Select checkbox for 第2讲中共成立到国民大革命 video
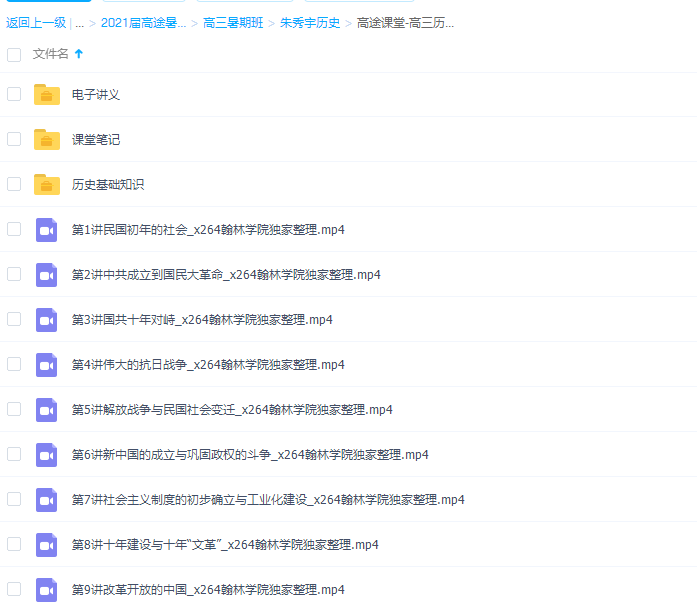The image size is (697, 610). pos(14,274)
